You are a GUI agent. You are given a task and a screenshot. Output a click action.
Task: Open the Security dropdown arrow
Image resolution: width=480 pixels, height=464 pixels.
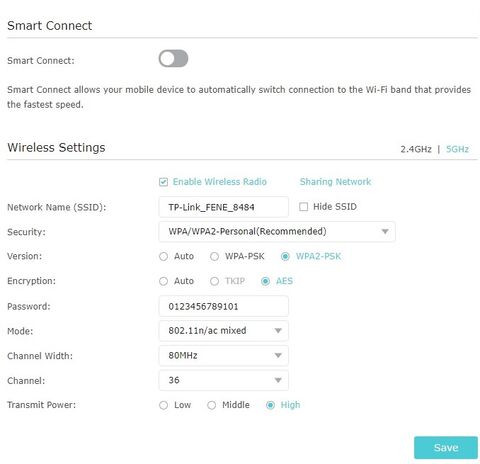385,231
